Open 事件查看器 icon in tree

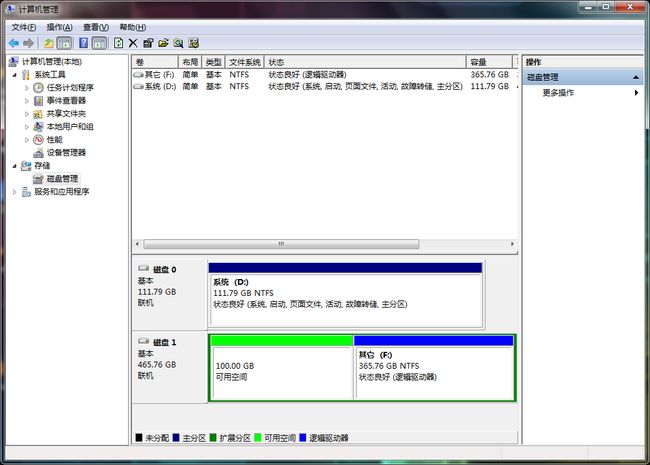tap(38, 101)
